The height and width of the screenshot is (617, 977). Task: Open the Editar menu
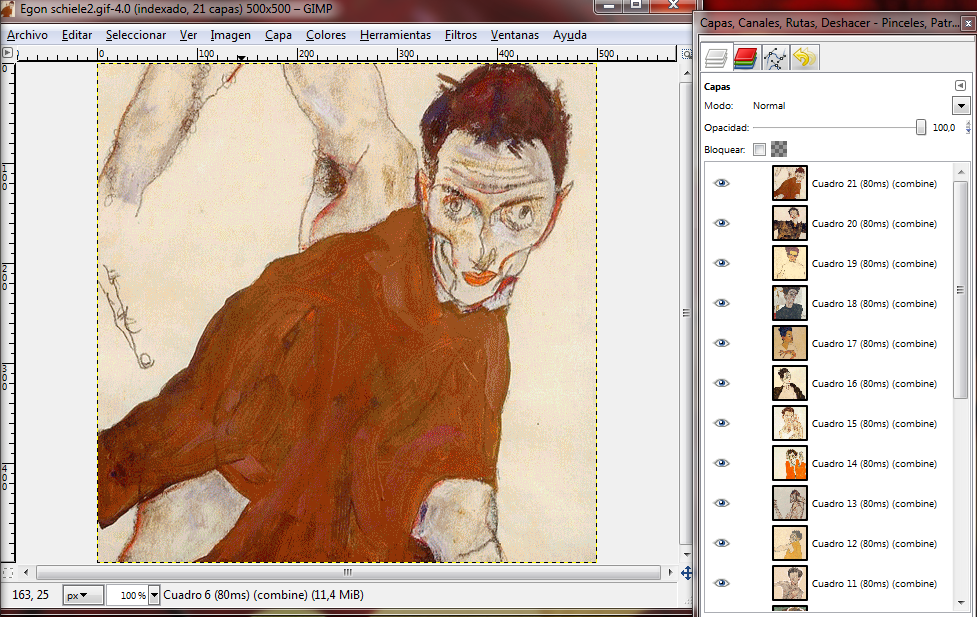(77, 35)
